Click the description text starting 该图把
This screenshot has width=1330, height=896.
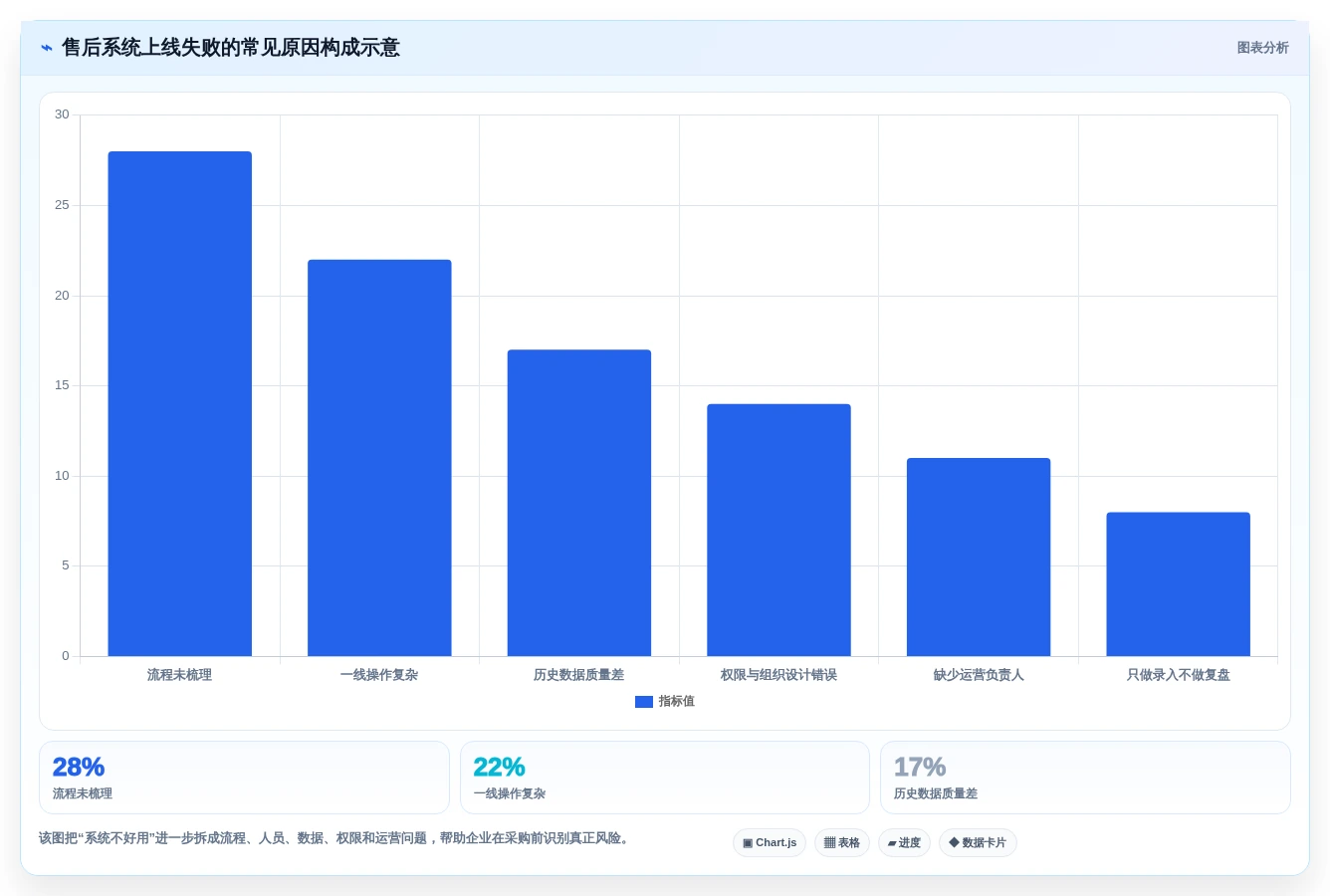pyautogui.click(x=335, y=838)
